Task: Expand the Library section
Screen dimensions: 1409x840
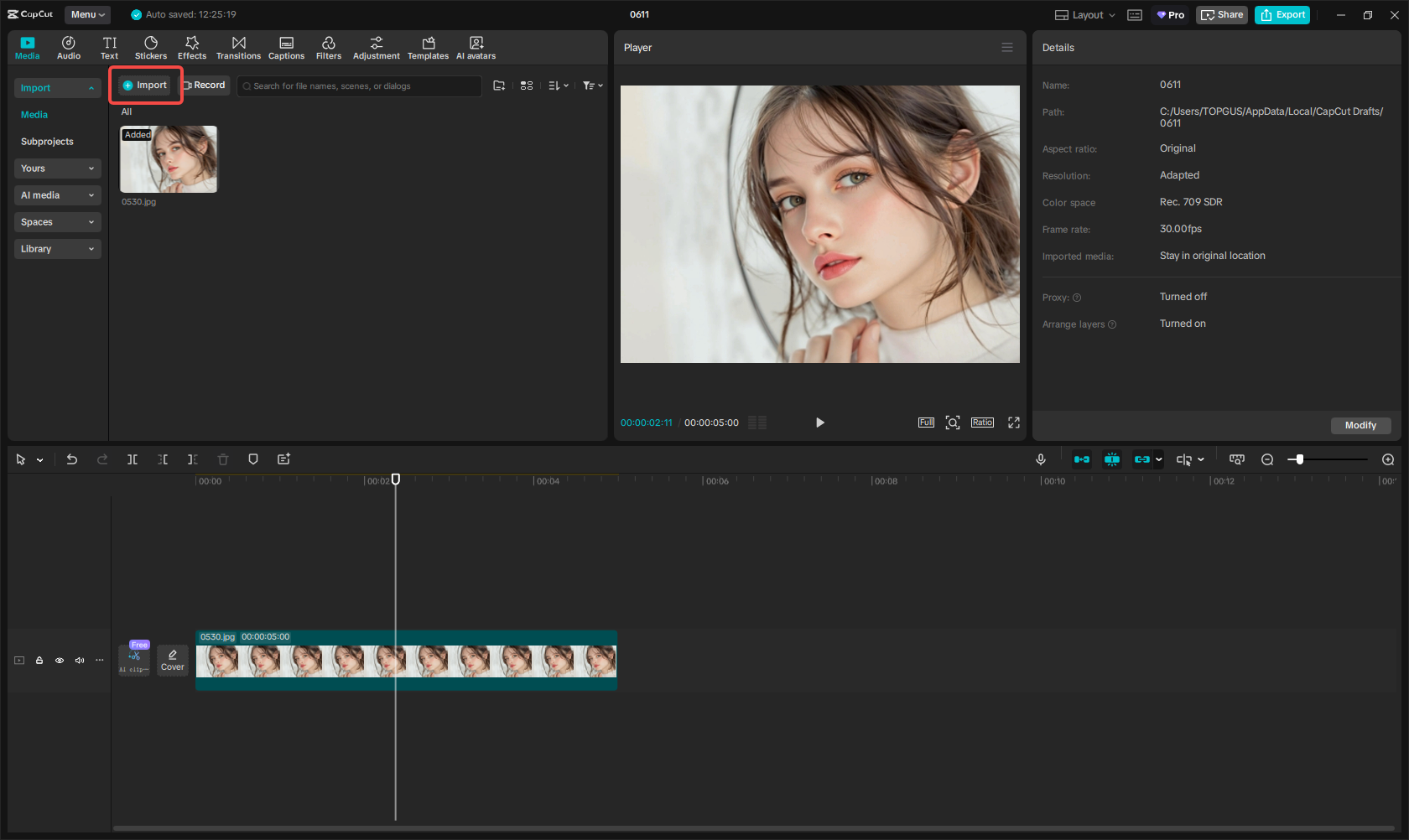Action: click(x=57, y=249)
